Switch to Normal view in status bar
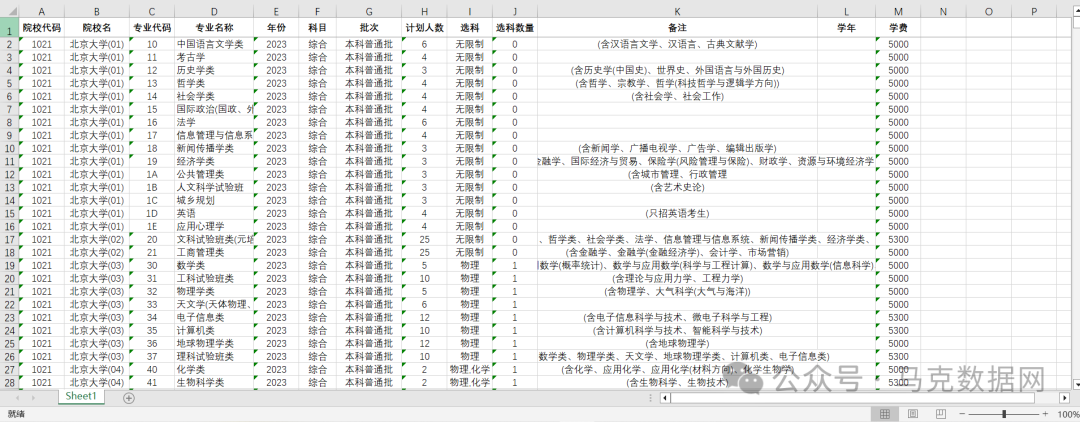 (x=884, y=414)
